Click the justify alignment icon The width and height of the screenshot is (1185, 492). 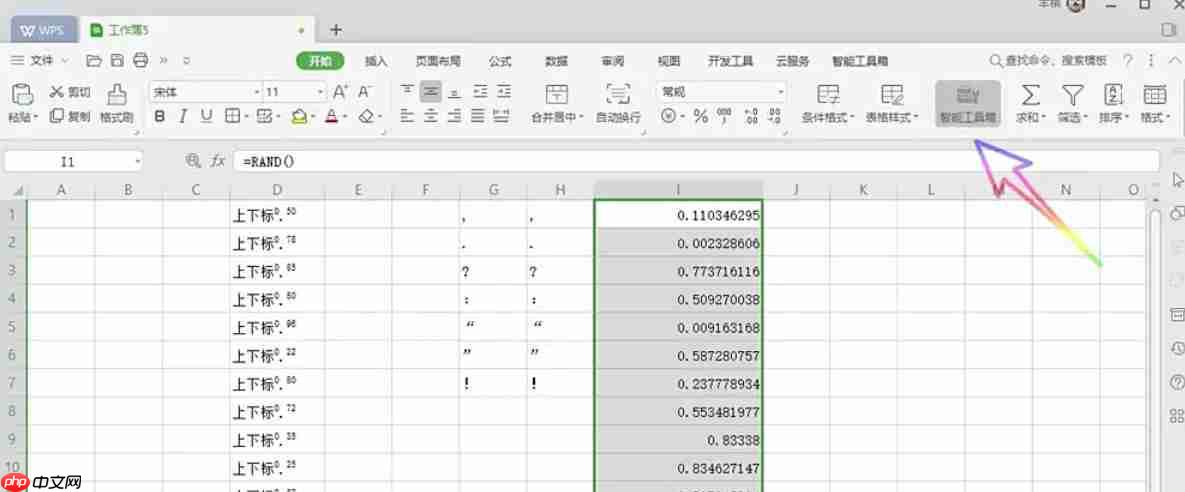coord(478,116)
